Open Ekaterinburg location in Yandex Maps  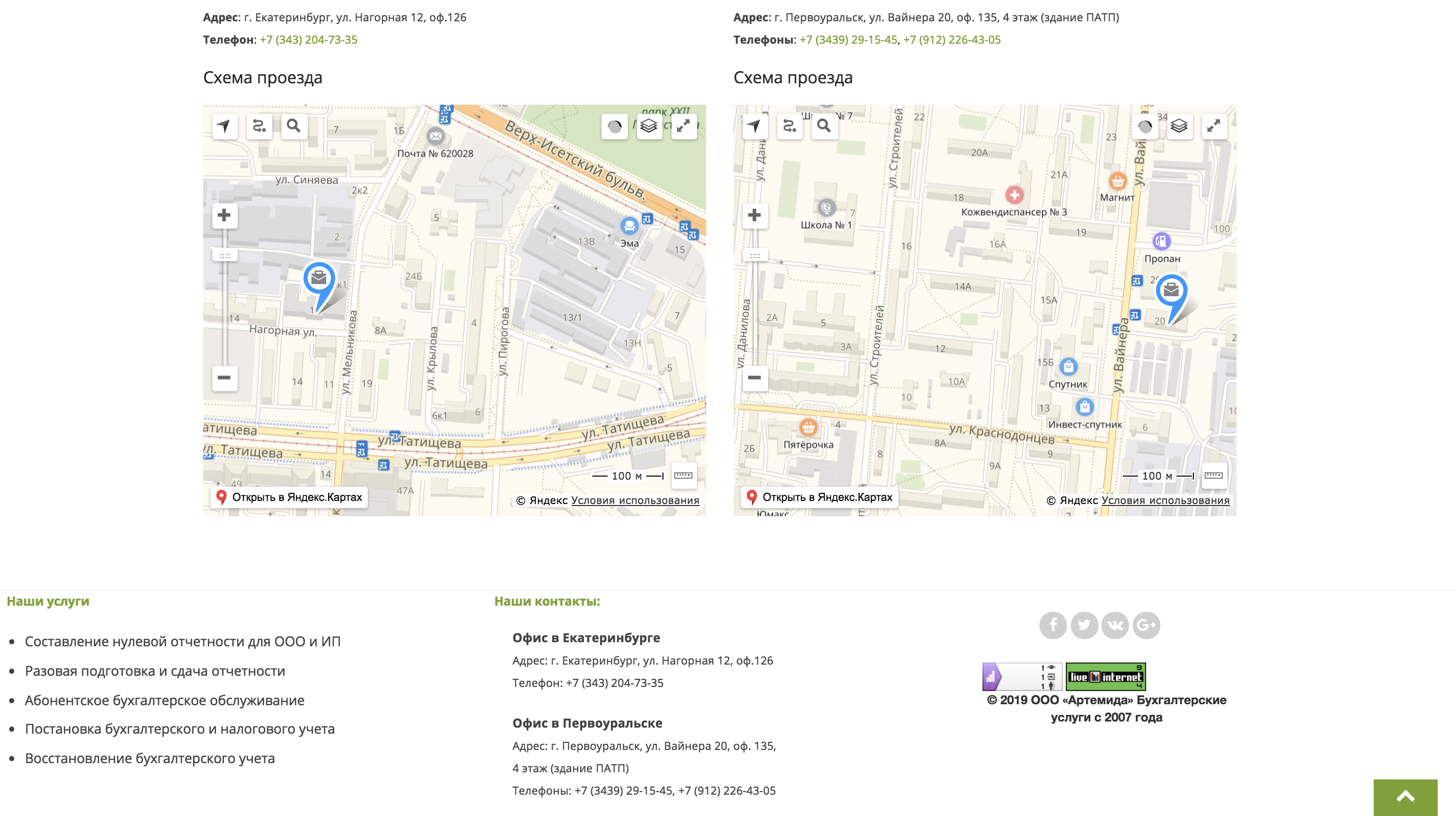290,497
